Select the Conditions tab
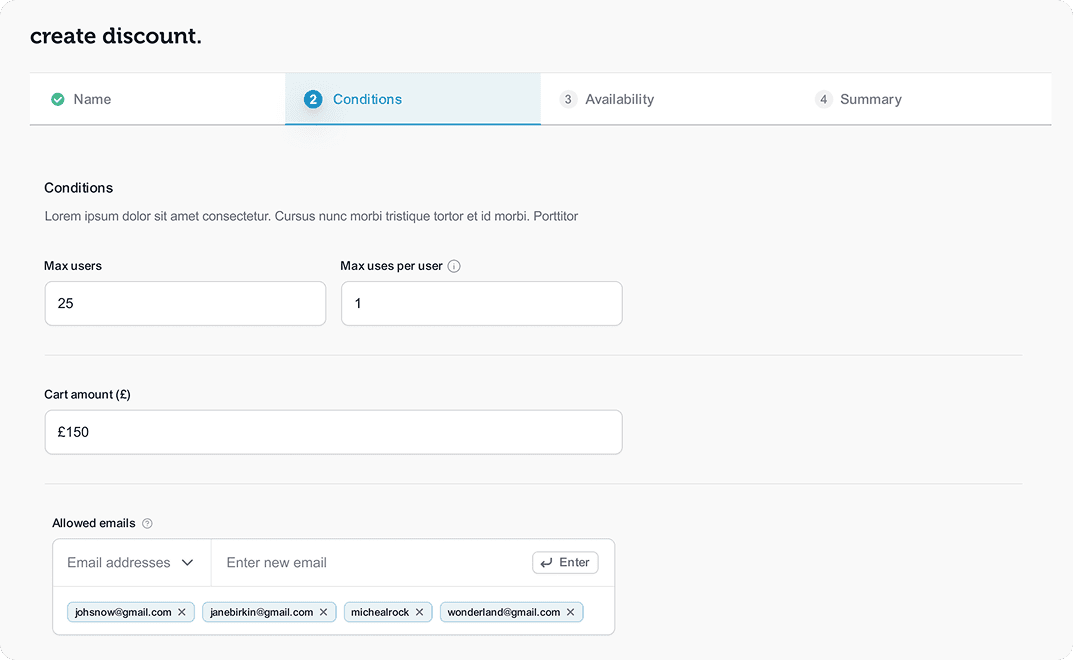 [x=367, y=99]
